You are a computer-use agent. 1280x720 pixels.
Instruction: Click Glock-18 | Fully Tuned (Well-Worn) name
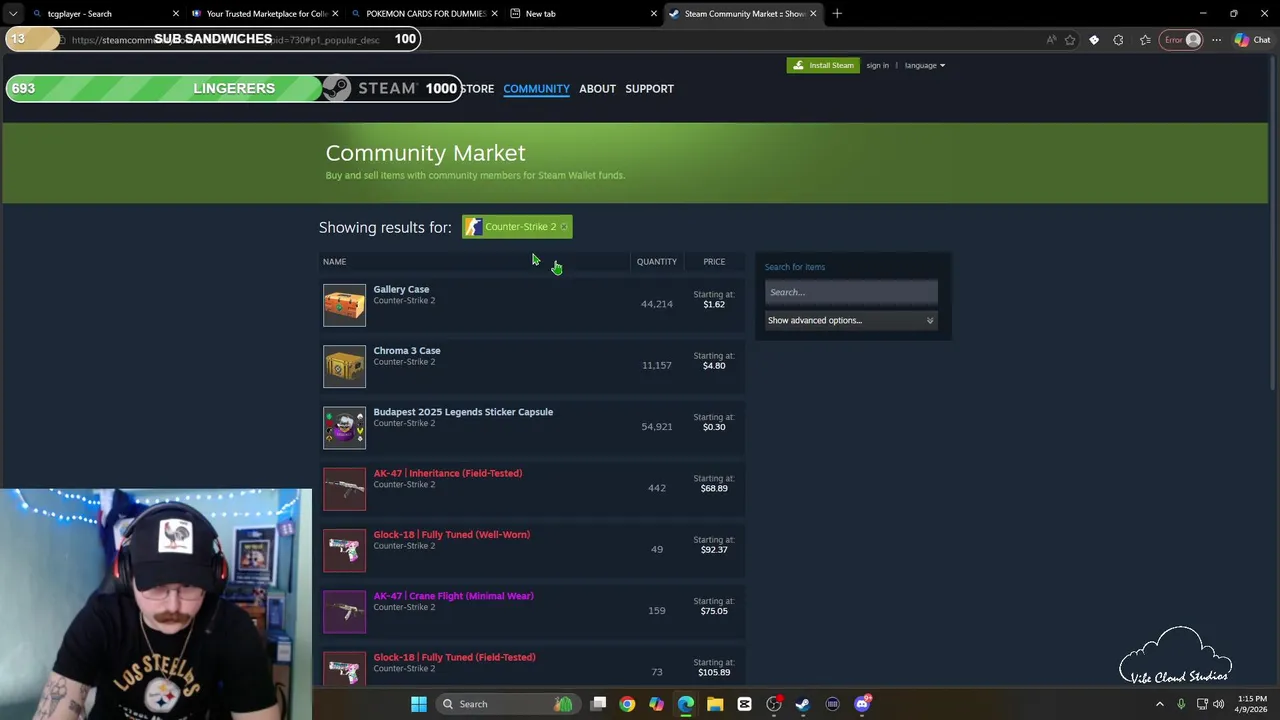coord(452,535)
